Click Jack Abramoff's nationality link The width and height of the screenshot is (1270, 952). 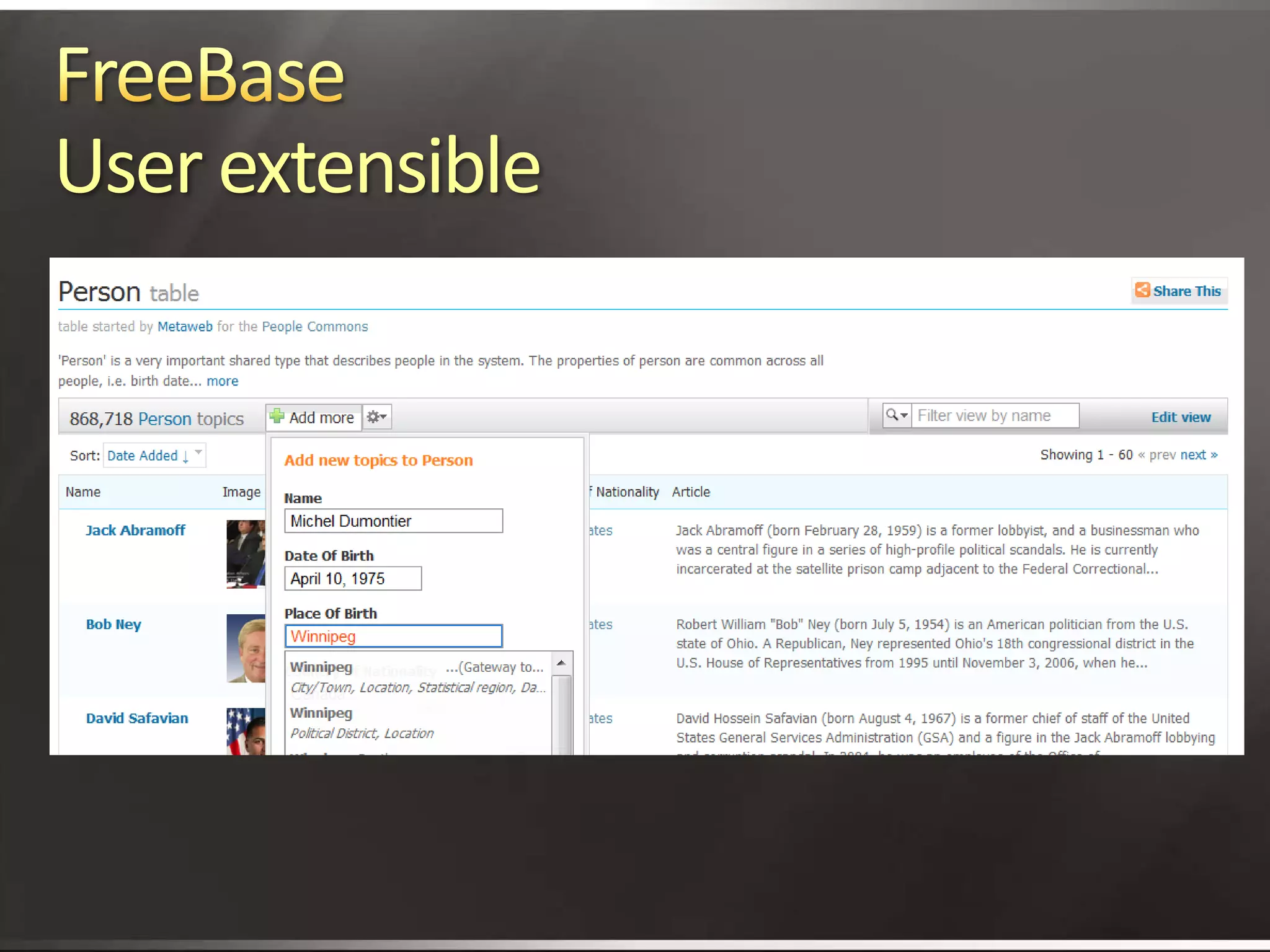600,531
